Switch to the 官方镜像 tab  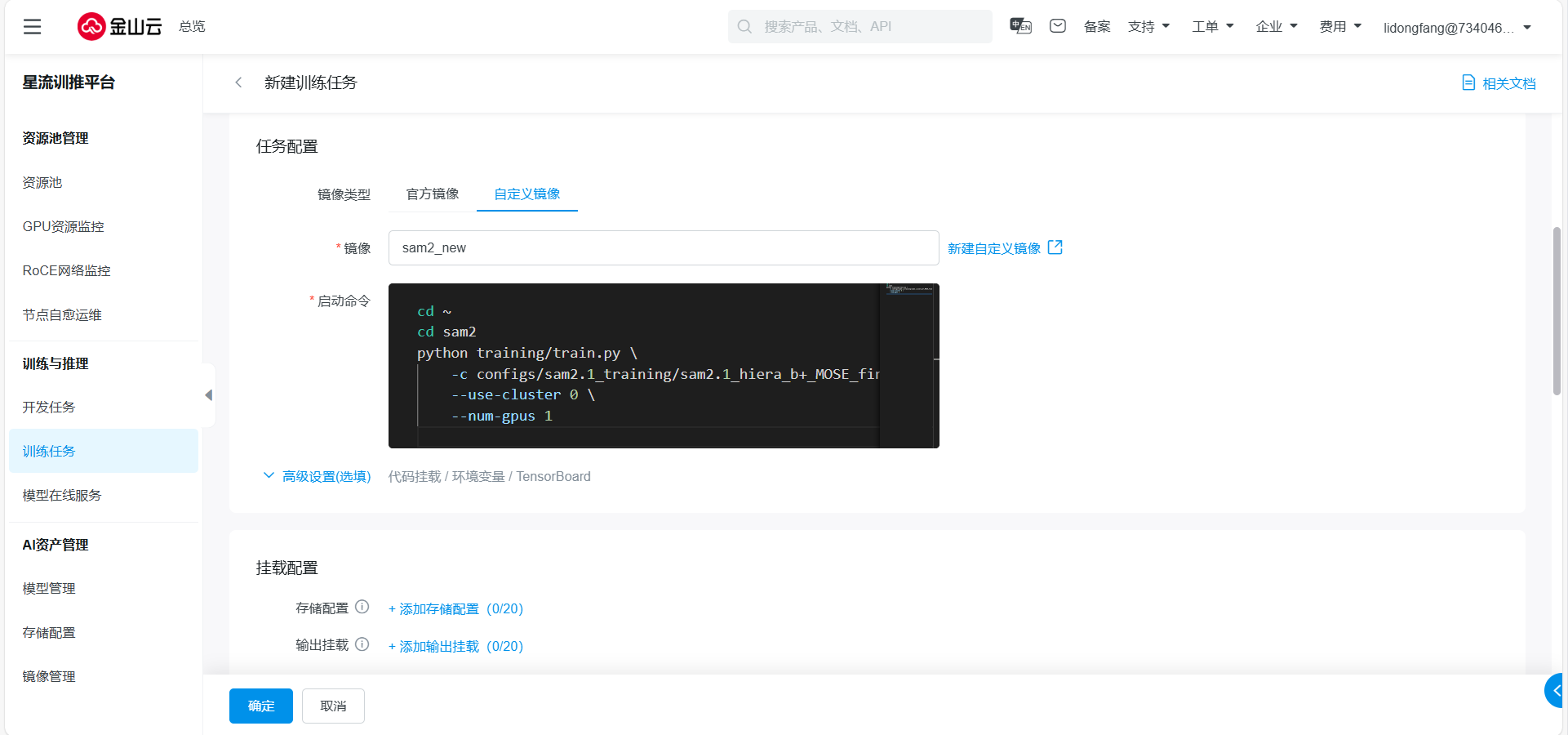(433, 194)
